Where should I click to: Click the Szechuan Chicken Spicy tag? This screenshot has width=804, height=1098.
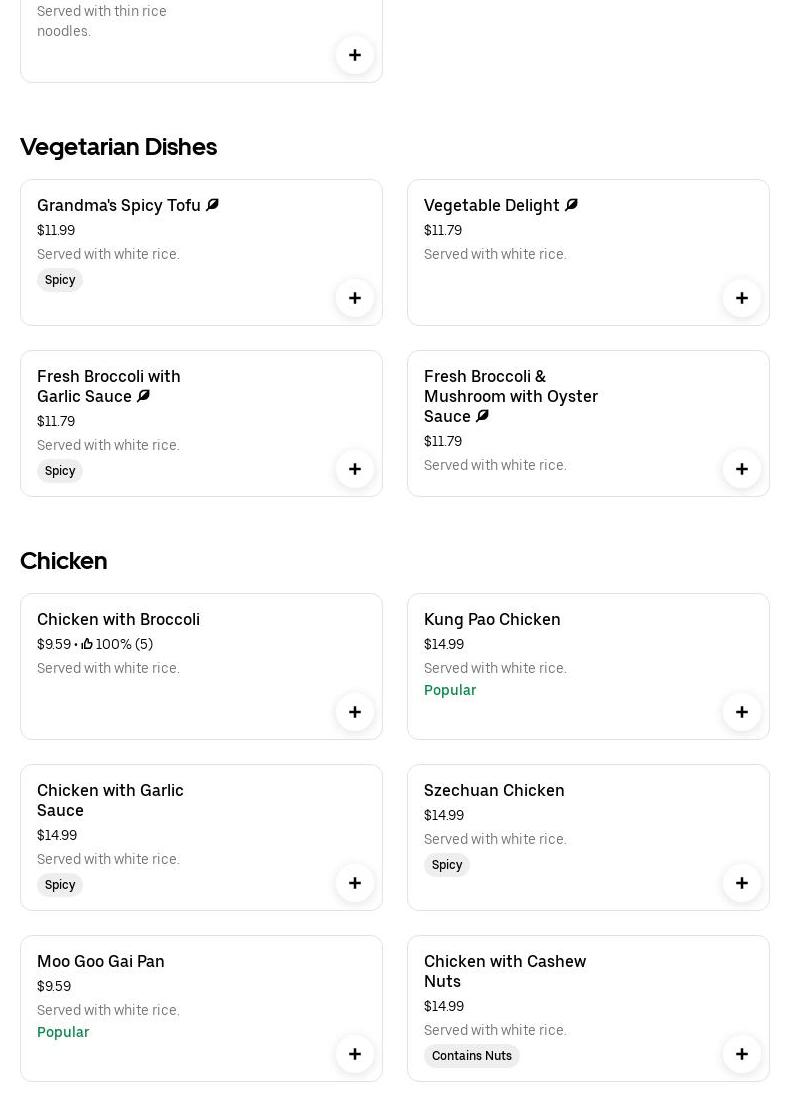coord(447,865)
